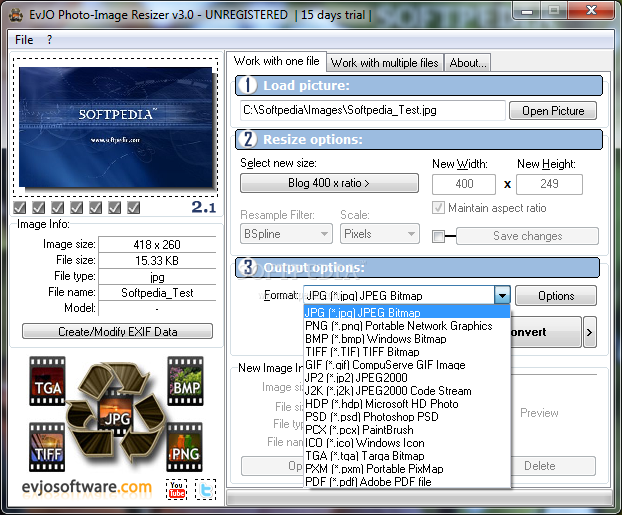Click the TGA format filmstrip icon
Viewport: 622px width, 515px height.
47,381
